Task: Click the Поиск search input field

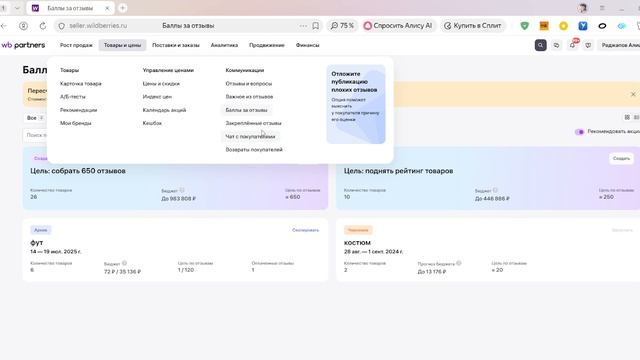Action: point(36,135)
